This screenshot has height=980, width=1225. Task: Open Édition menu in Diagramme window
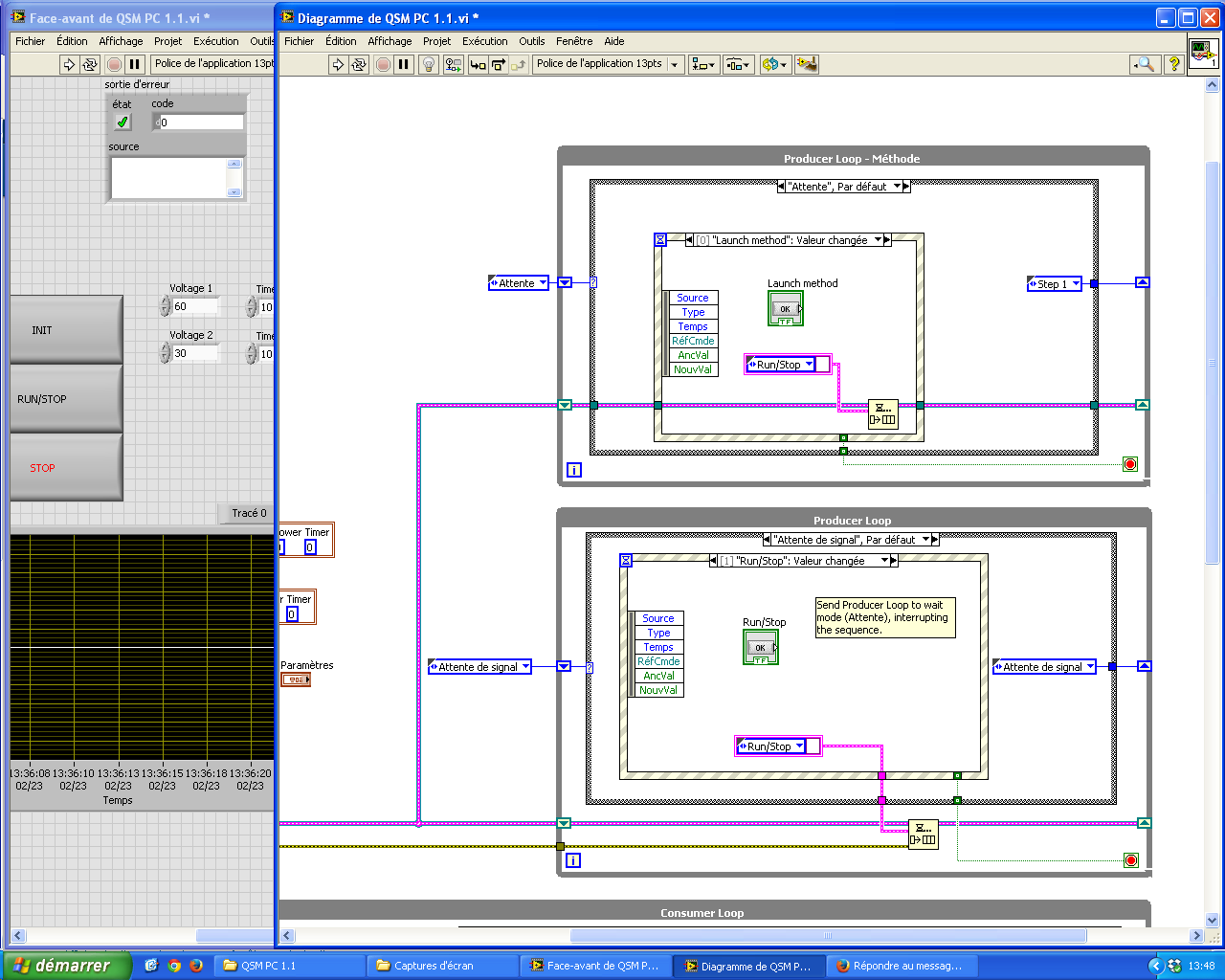(x=341, y=41)
